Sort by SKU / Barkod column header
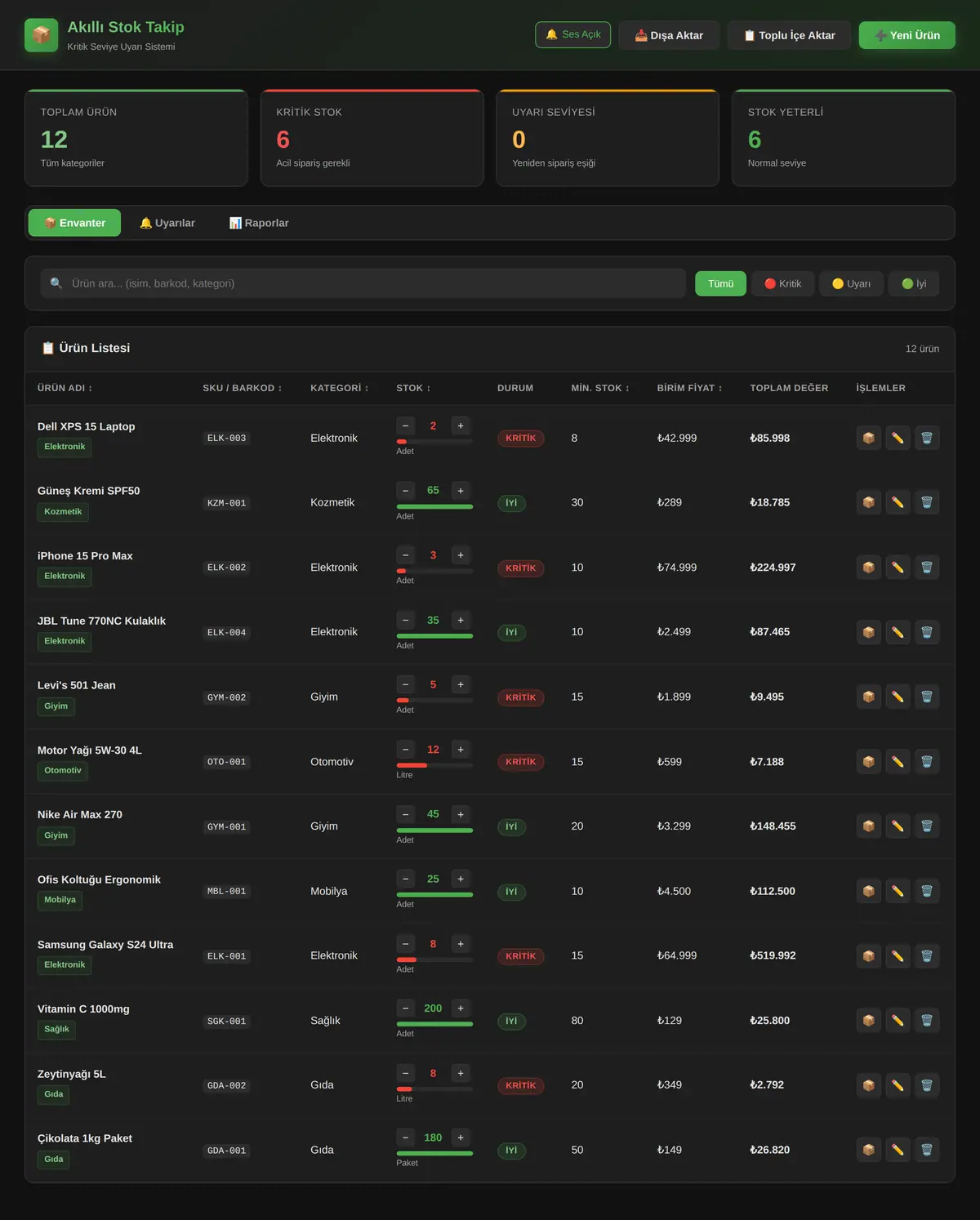 coord(243,388)
